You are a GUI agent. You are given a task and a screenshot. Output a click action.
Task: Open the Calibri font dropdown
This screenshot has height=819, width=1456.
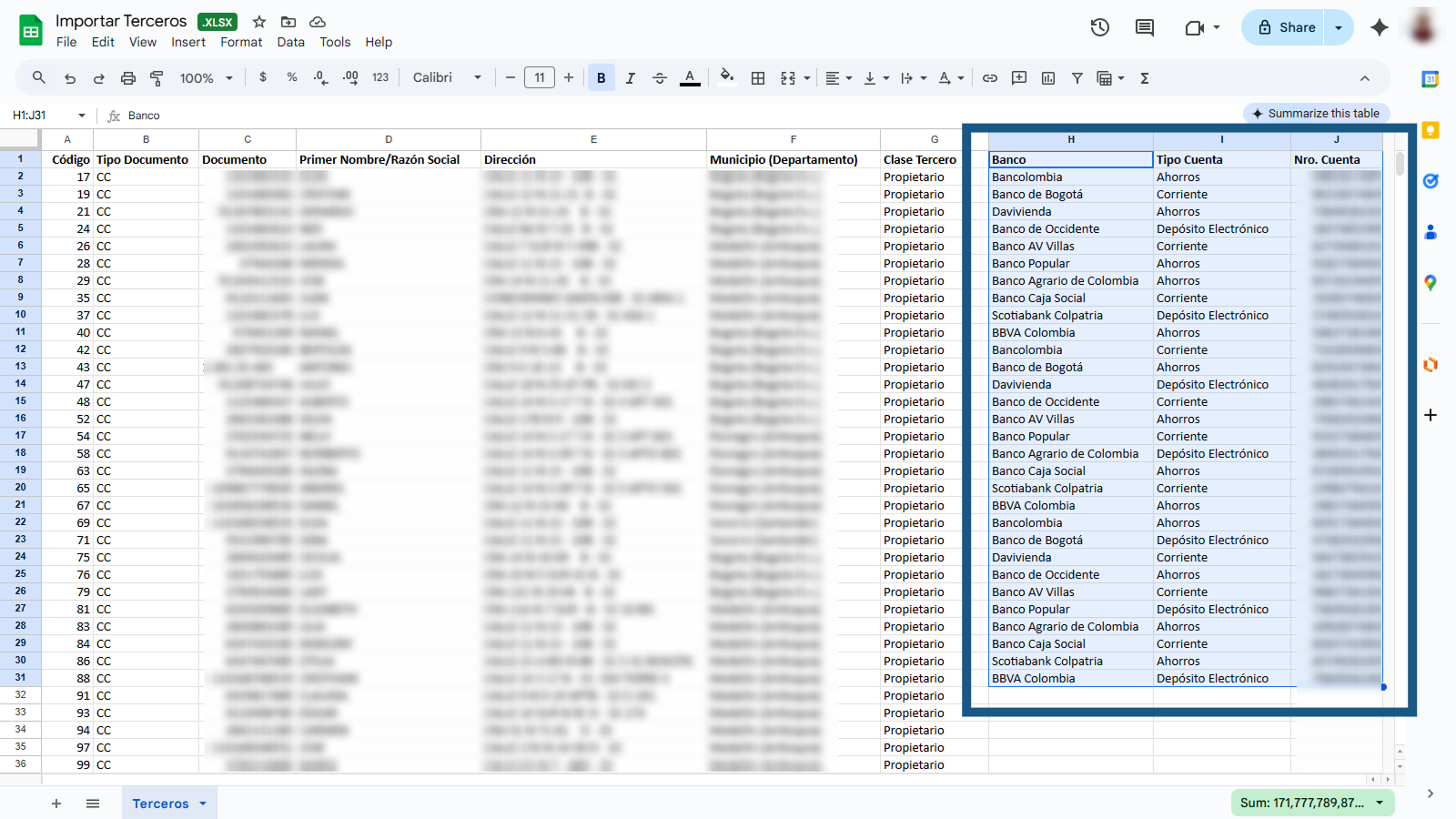coord(447,77)
